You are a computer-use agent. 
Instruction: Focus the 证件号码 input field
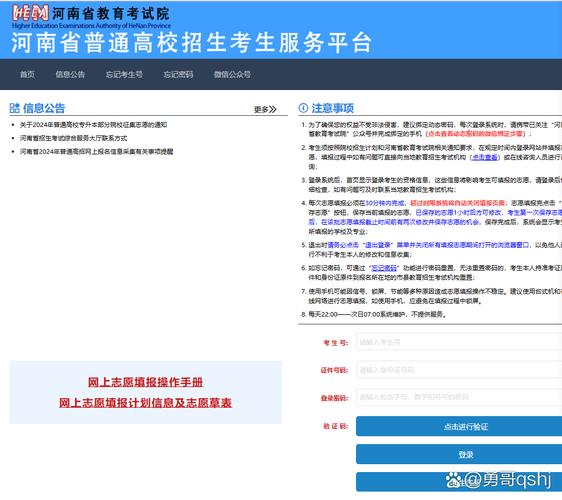point(459,370)
